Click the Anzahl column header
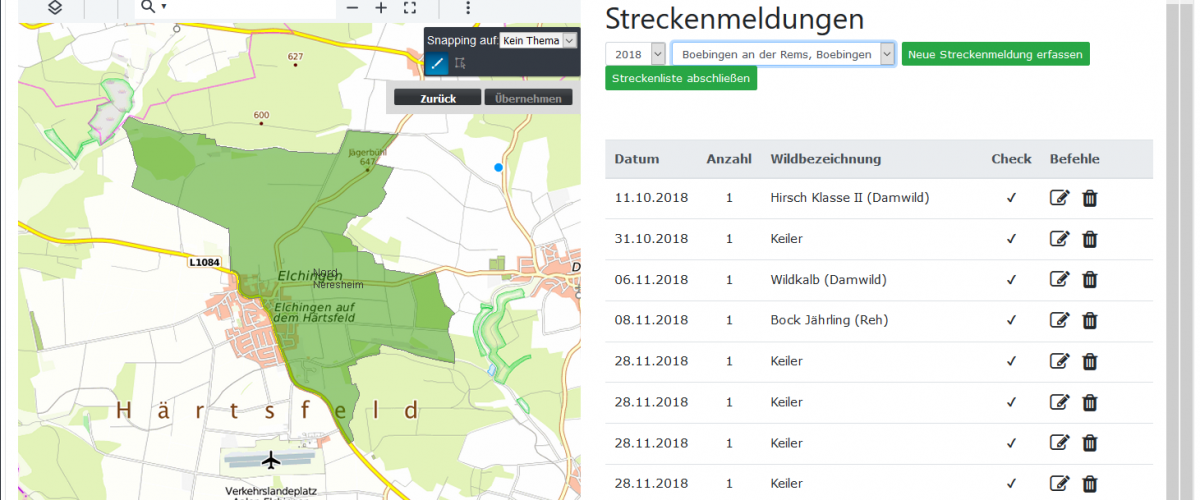This screenshot has height=500, width=1200. (729, 159)
